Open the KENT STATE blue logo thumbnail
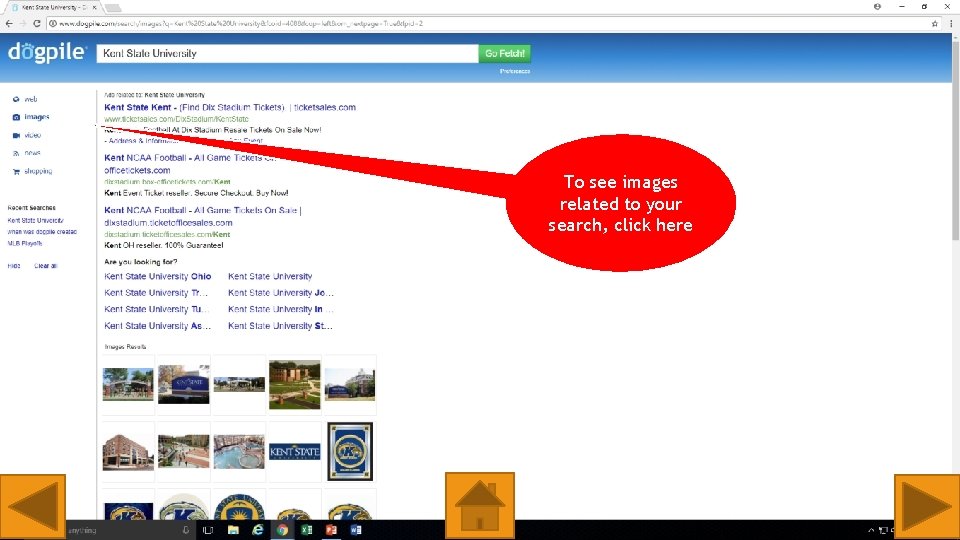The image size is (960, 540). click(x=294, y=452)
